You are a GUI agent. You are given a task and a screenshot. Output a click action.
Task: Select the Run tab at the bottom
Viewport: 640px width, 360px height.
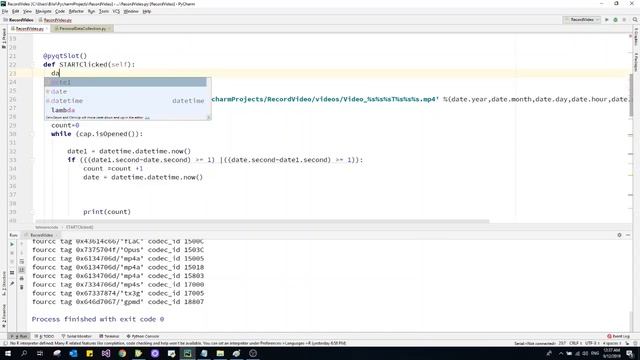tap(19, 336)
